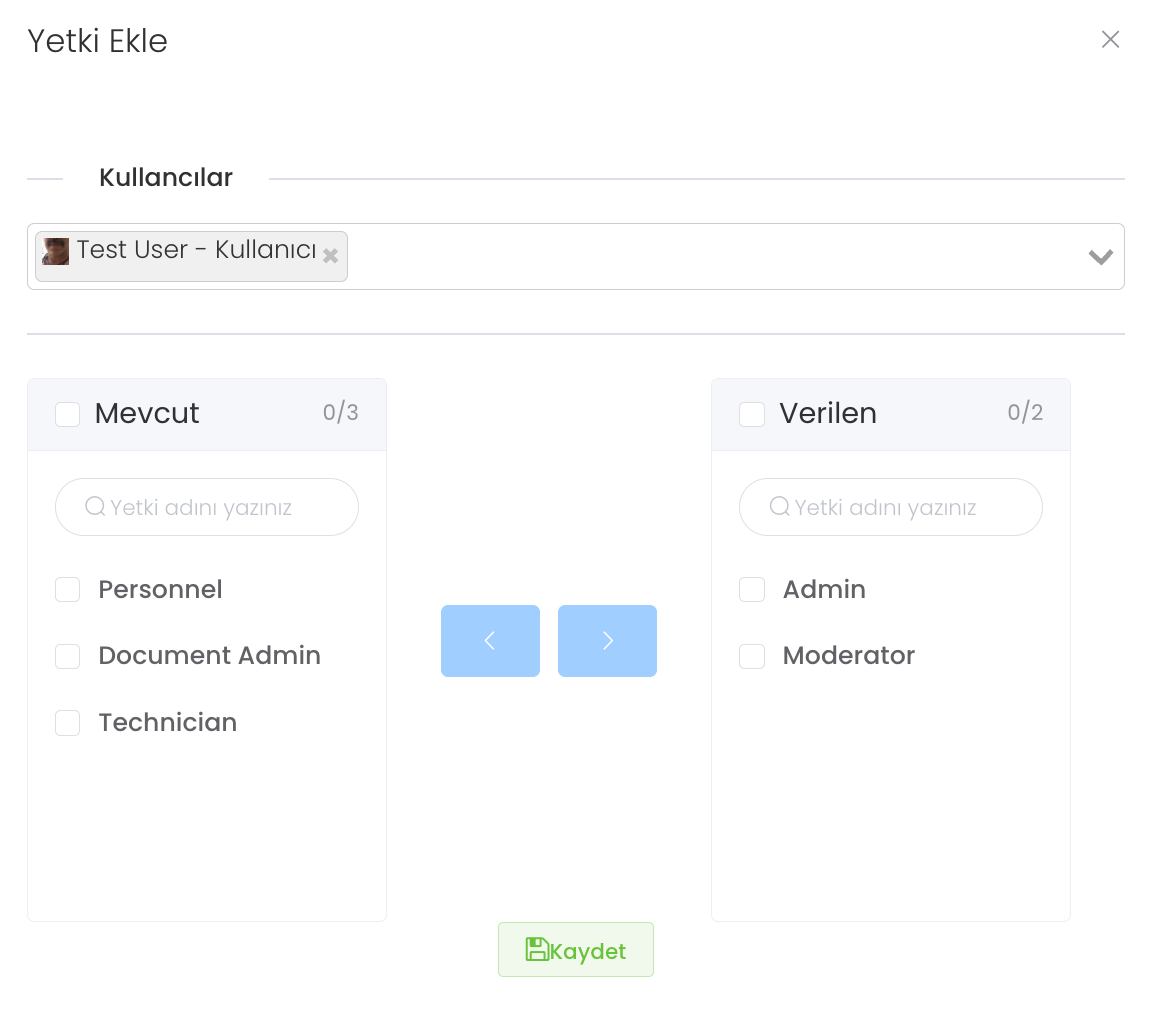Check the Admin role checkbox
The image size is (1152, 1014).
coord(752,590)
